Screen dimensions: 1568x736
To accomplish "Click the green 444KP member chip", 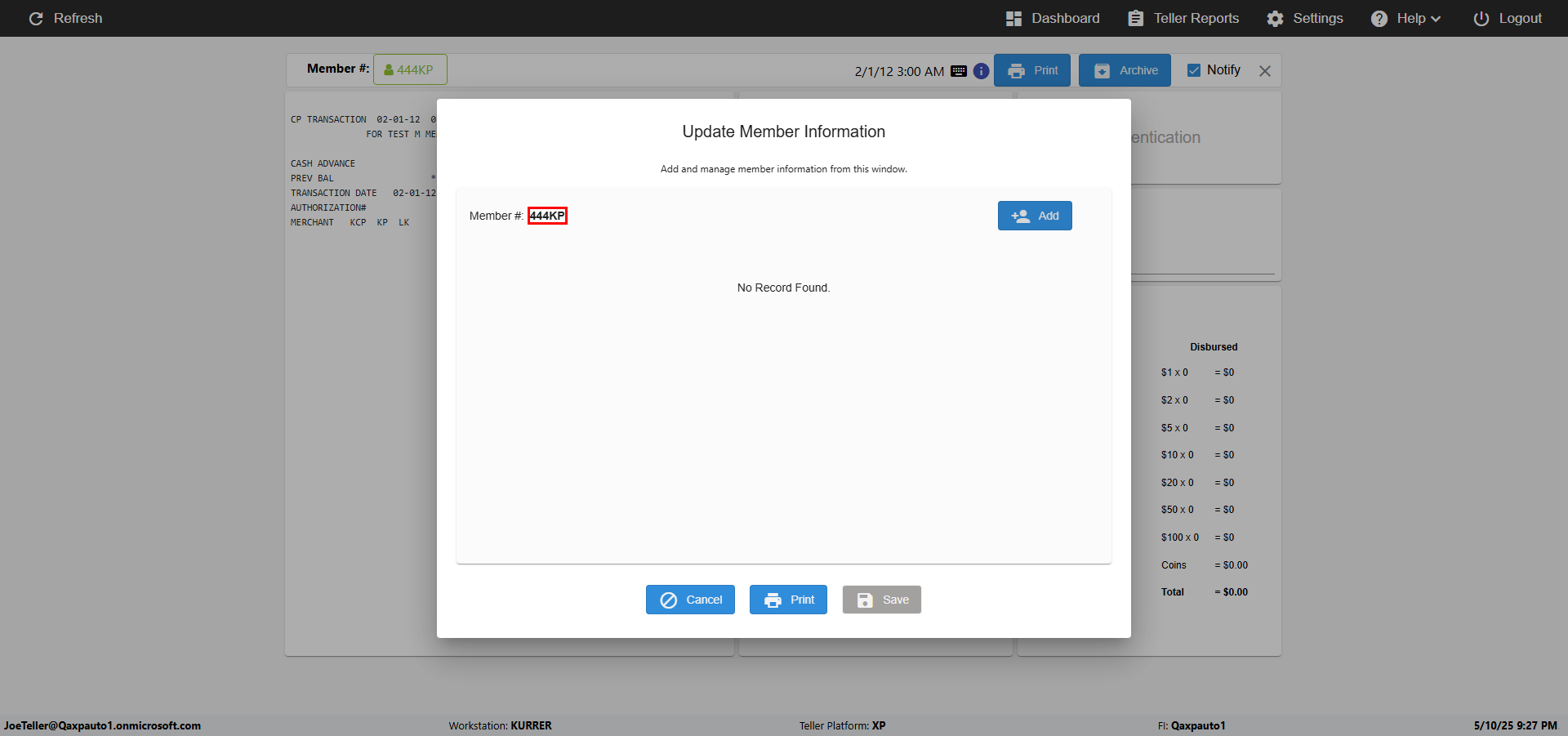I will 410,69.
